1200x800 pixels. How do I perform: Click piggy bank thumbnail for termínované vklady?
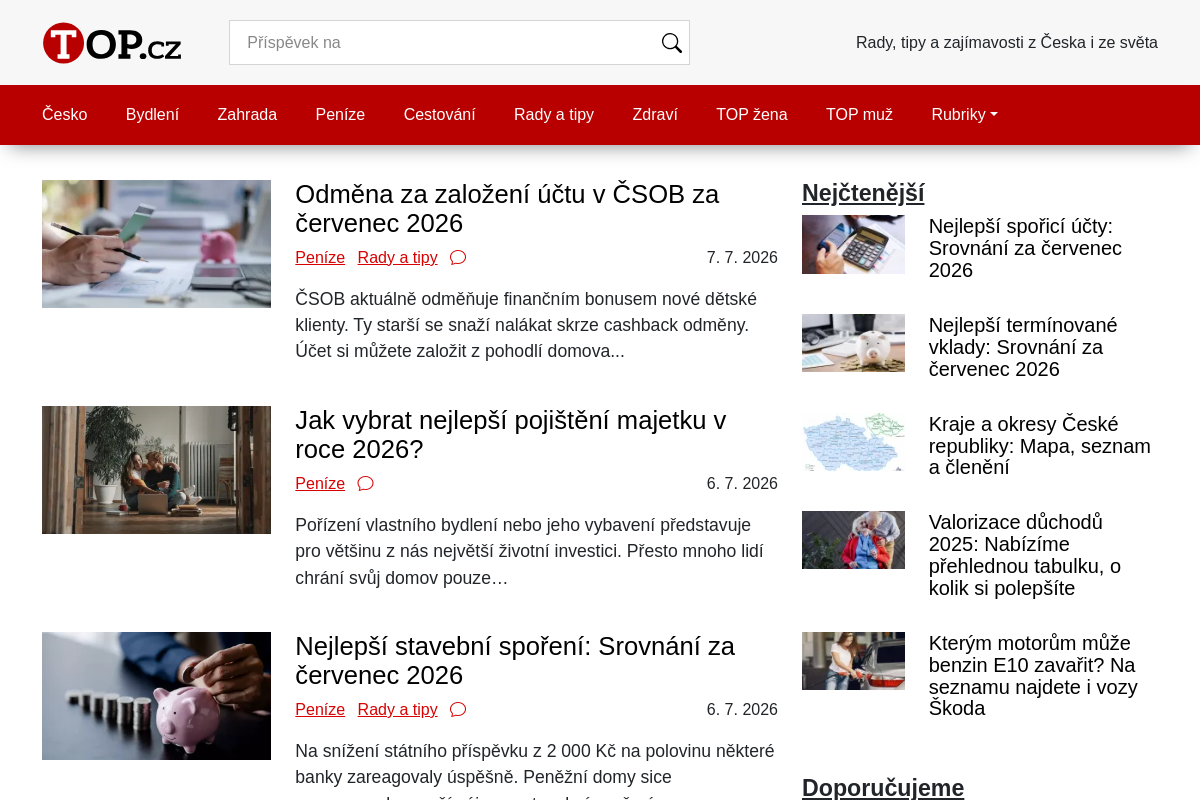click(853, 343)
